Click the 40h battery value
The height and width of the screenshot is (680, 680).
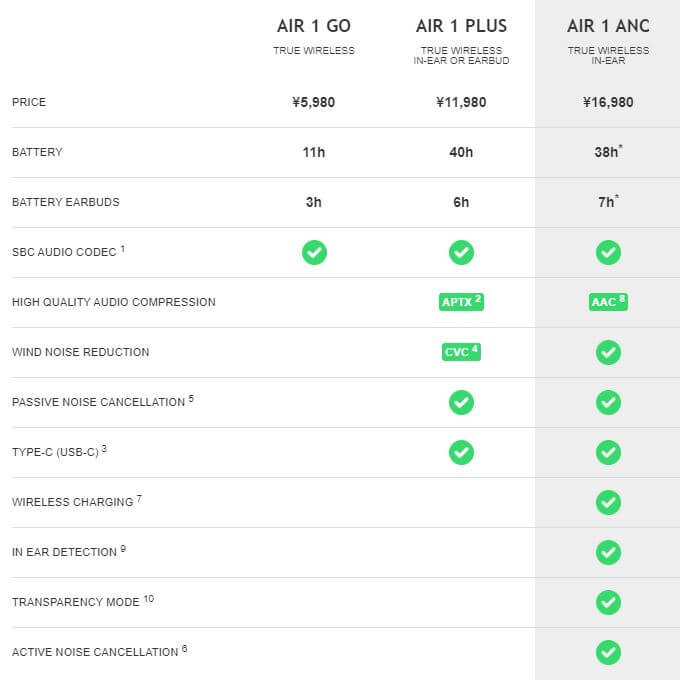[461, 152]
